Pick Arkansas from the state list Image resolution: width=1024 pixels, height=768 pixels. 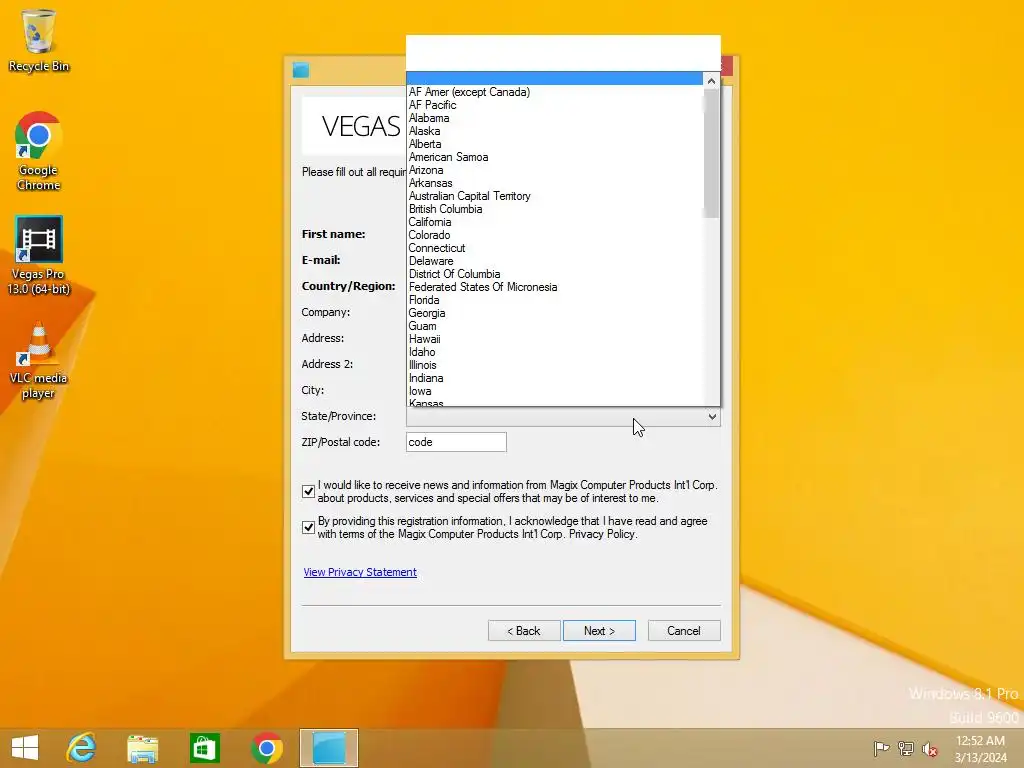[554, 184]
